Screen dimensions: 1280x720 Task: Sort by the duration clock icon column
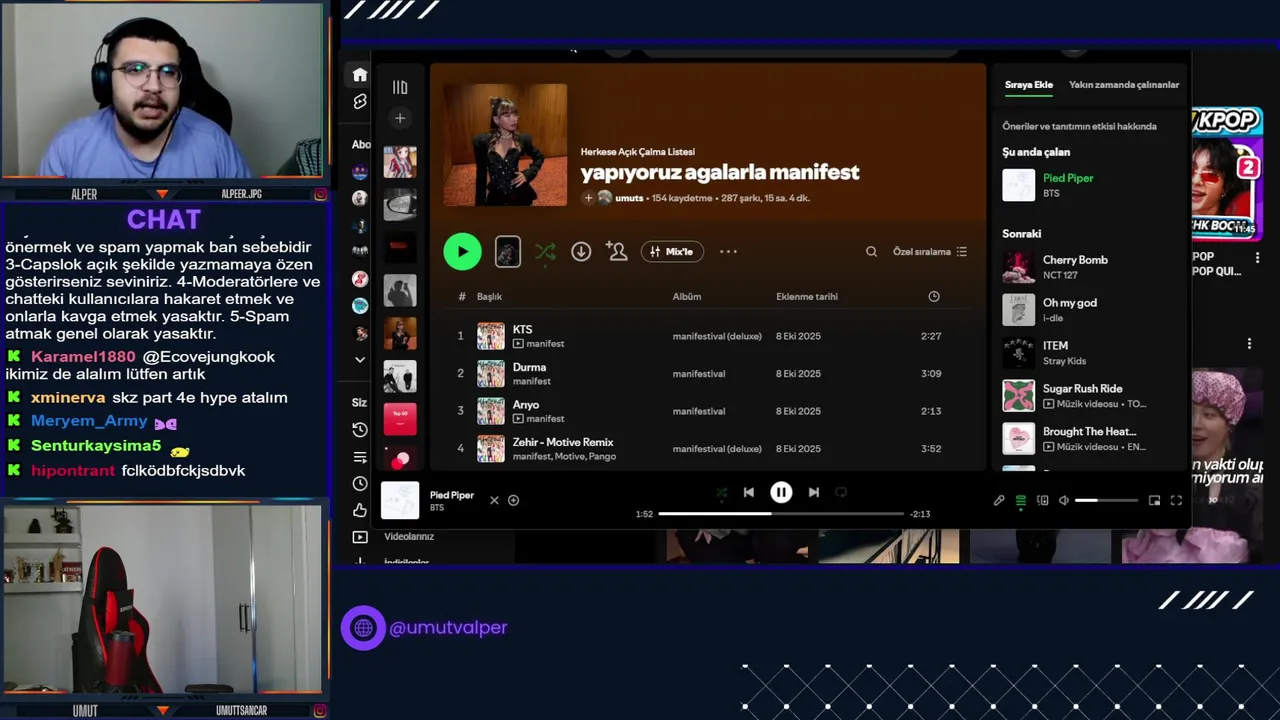[934, 297]
